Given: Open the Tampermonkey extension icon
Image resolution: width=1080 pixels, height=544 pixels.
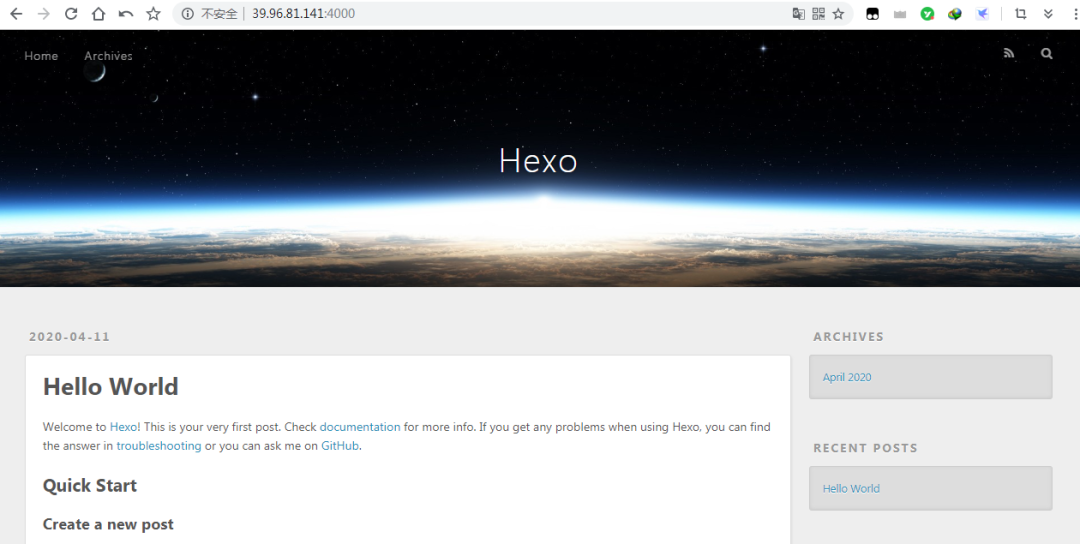Looking at the screenshot, I should pos(873,14).
